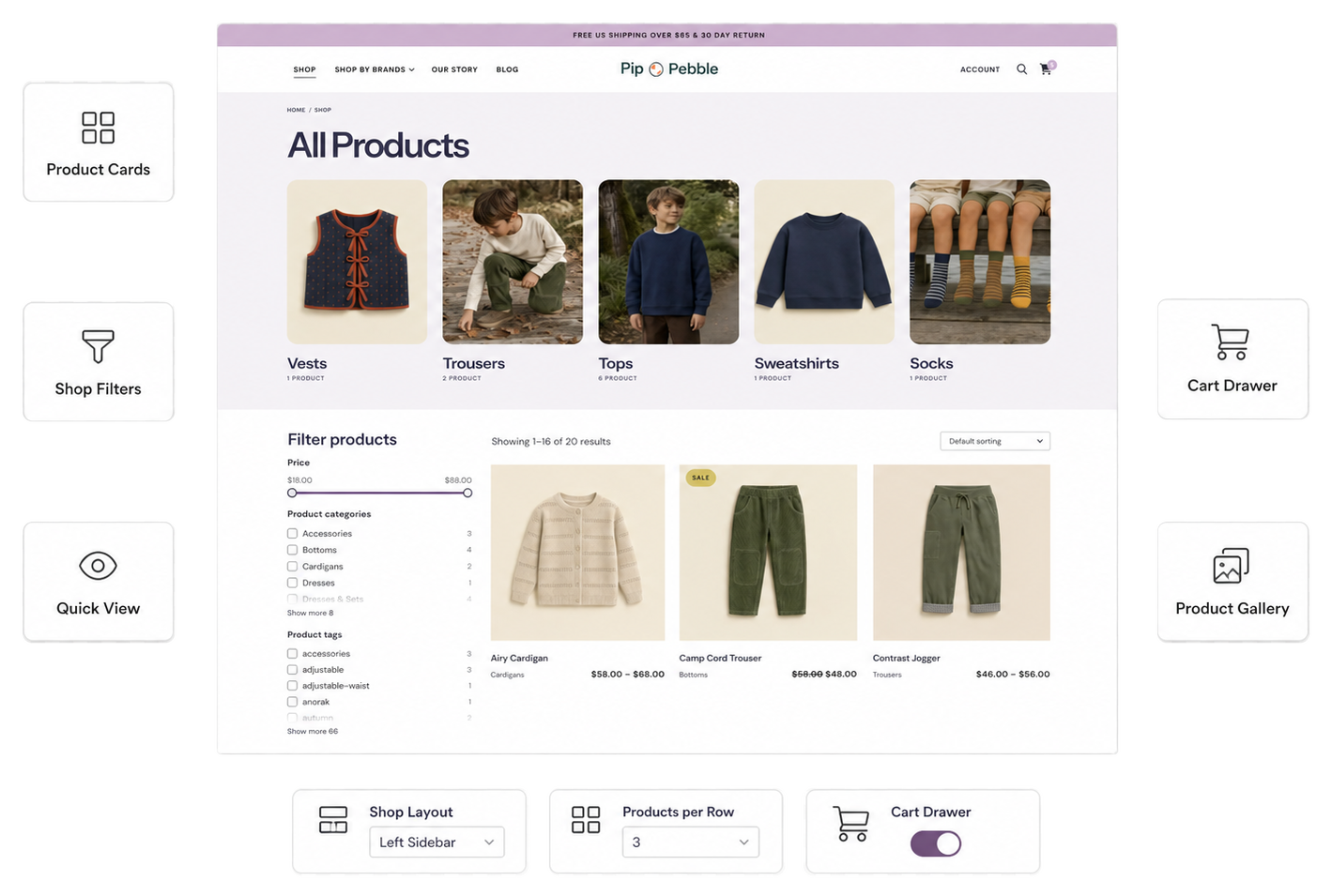Click the Airy Cardigan product title
This screenshot has width=1332, height=896.
click(519, 658)
